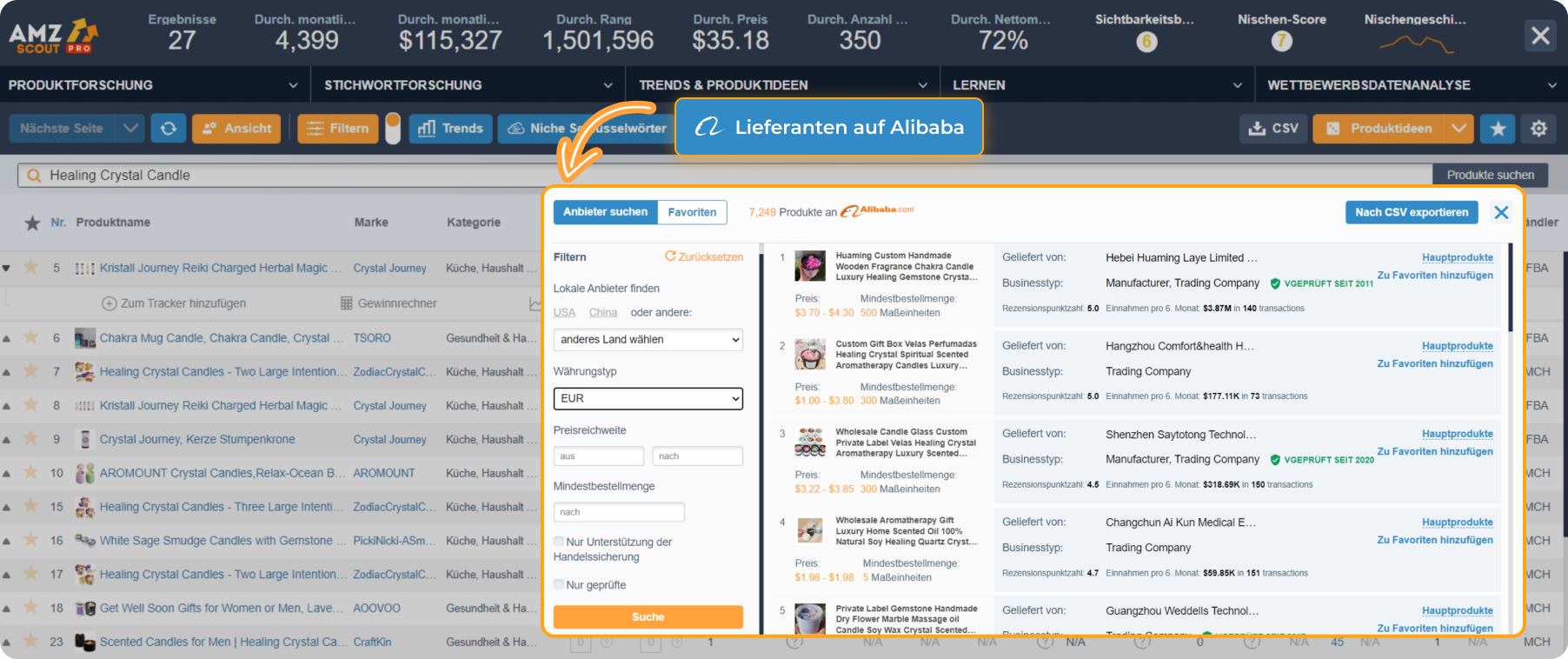Viewport: 1568px width, 659px height.
Task: Click the supplier list vertical scrollbar
Action: [1511, 287]
